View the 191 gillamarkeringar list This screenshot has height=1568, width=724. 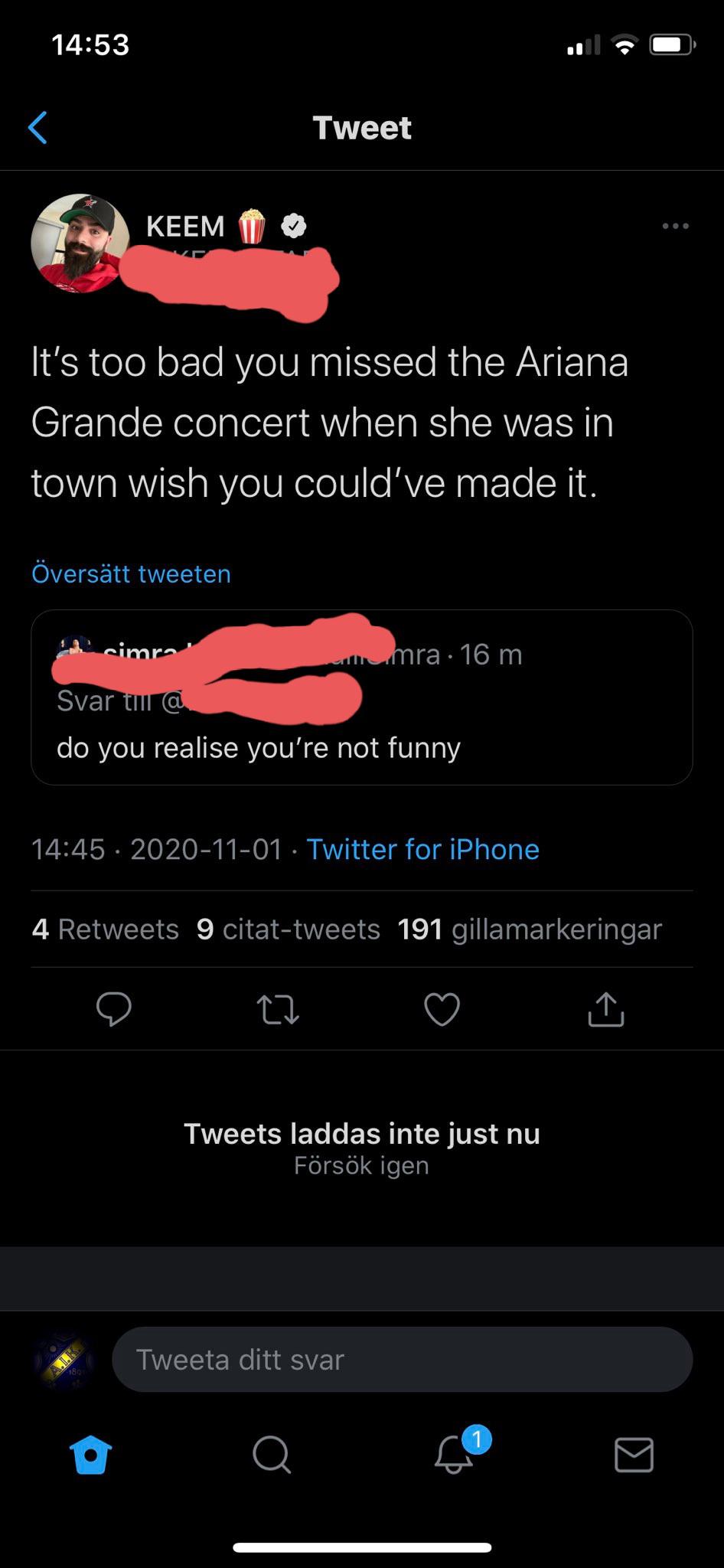click(530, 929)
